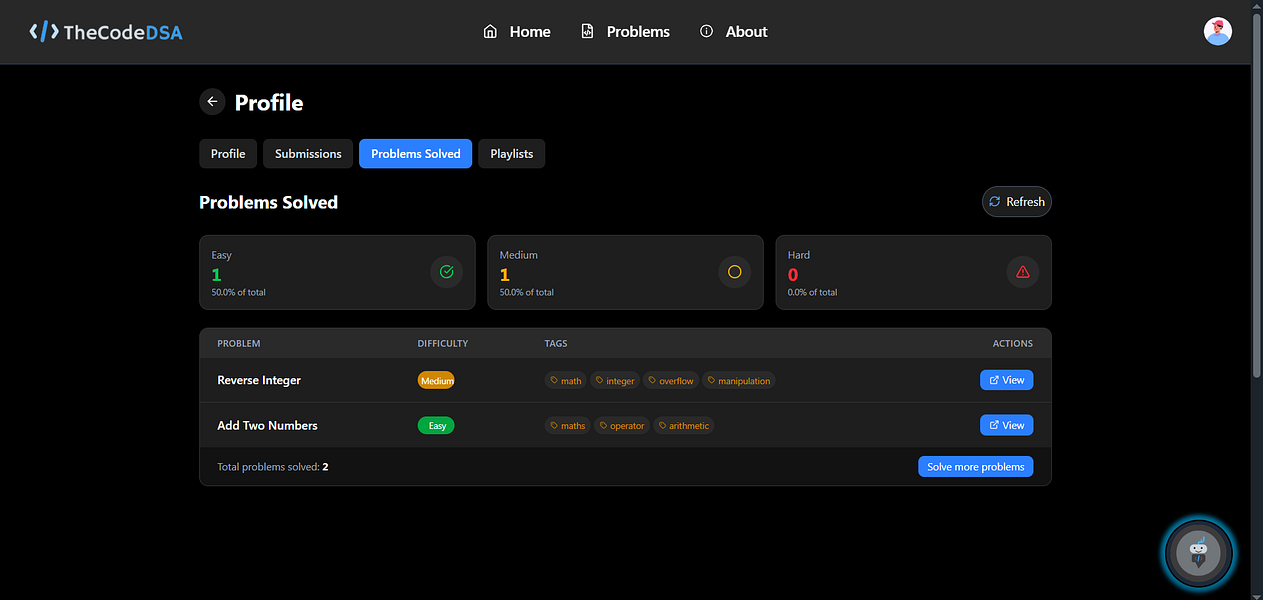Screen dimensions: 1263x600
Task: Click the operator tag
Action: click(x=622, y=426)
